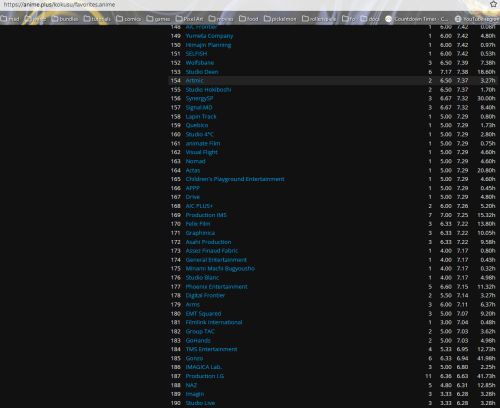500x408 pixels.
Task: Open the Asahi Production link
Action: coord(208,242)
